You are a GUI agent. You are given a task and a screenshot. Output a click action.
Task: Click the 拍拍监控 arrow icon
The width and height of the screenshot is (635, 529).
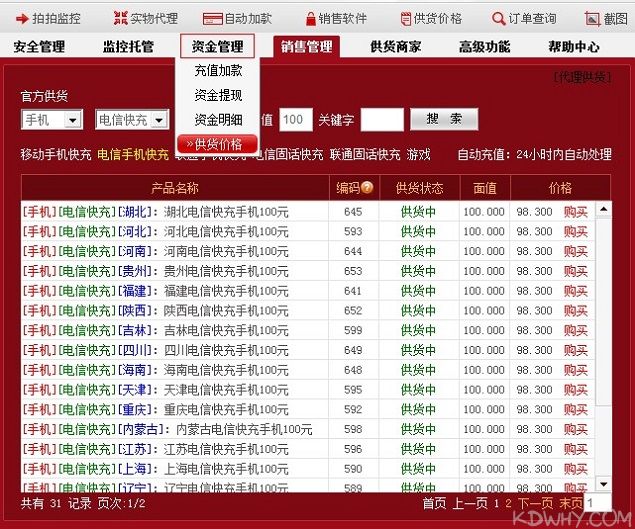coord(21,18)
